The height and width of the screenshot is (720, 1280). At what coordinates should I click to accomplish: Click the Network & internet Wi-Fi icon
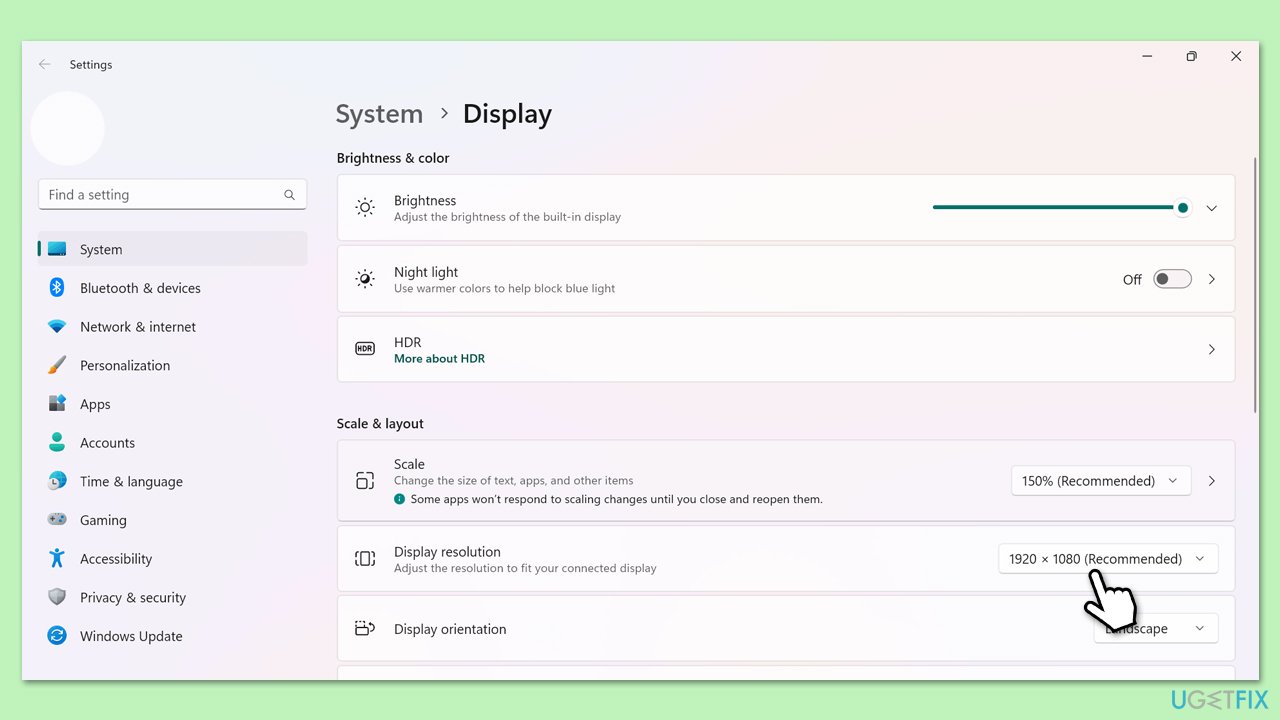click(x=57, y=327)
